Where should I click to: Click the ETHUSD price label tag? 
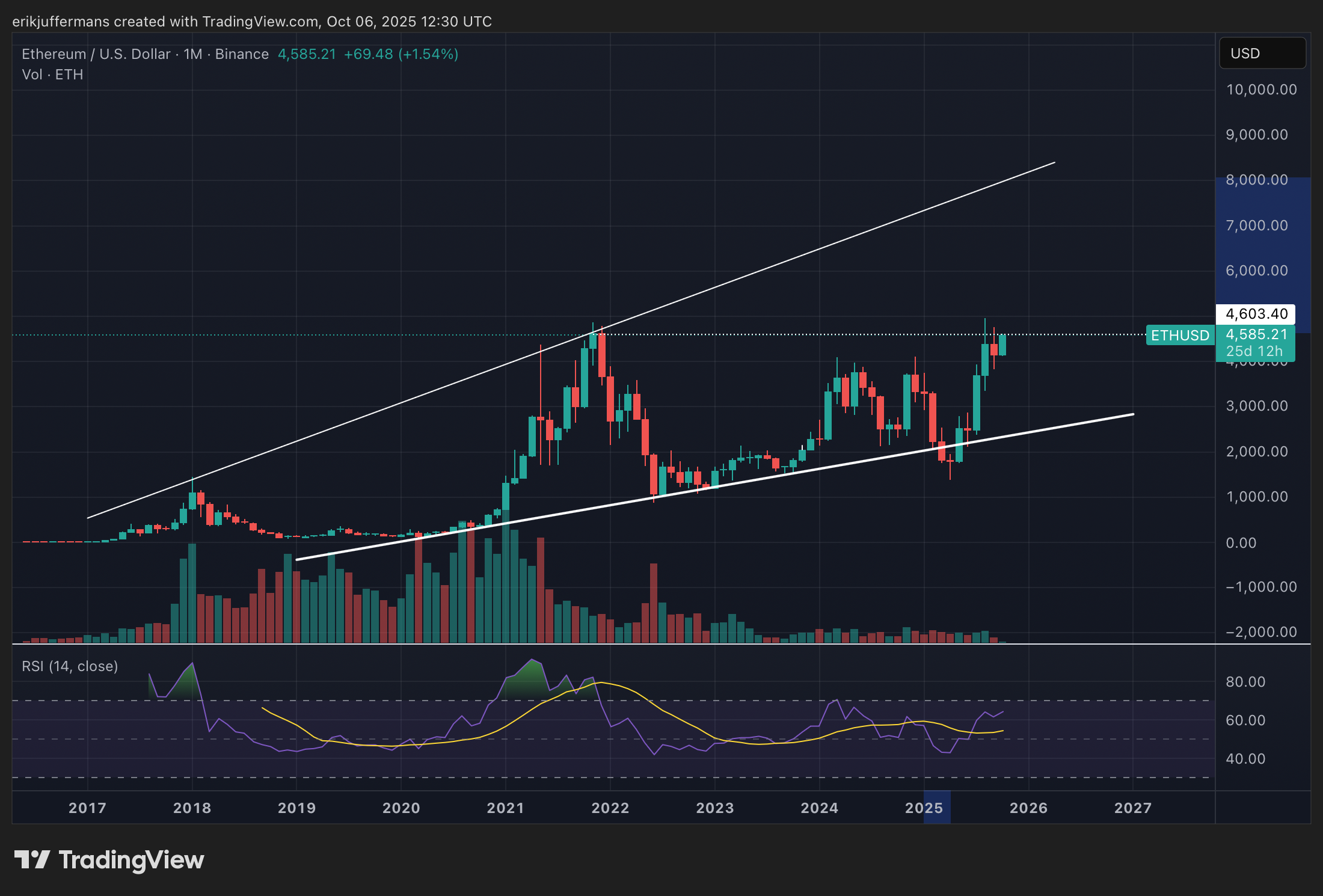1179,336
